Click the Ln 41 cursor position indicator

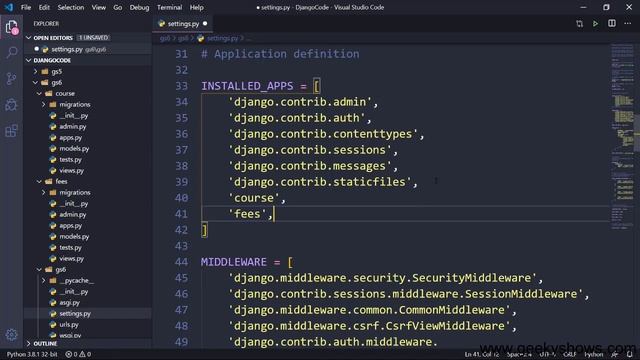pyautogui.click(x=482, y=354)
